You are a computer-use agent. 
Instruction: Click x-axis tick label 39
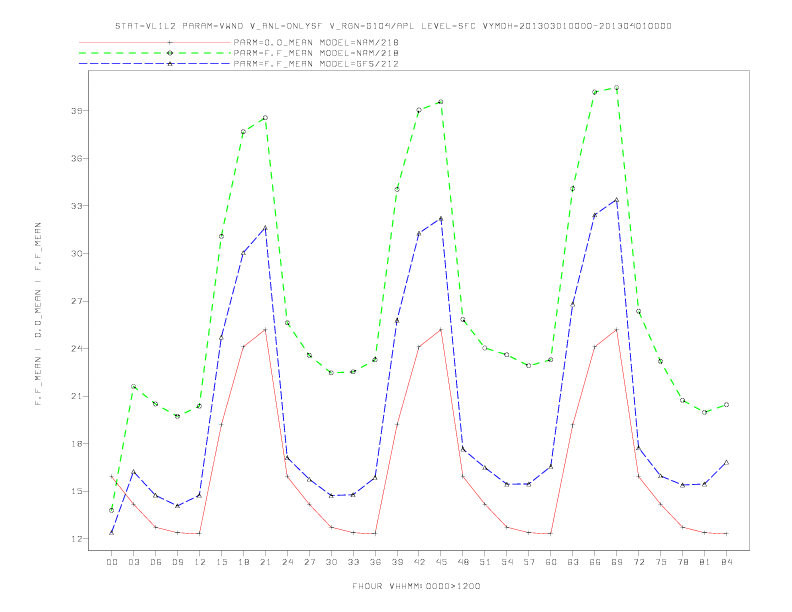coord(397,562)
